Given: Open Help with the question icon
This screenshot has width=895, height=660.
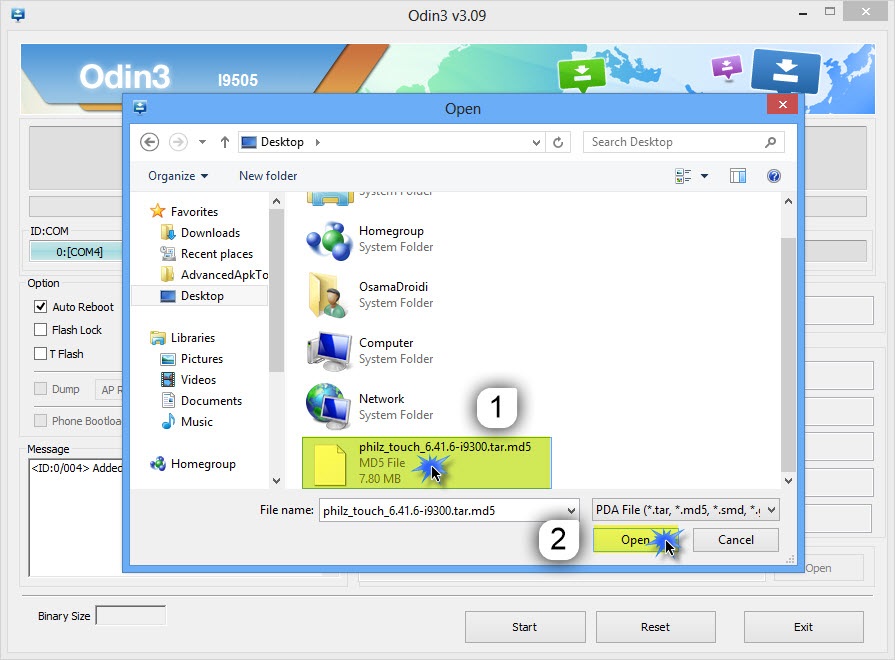Looking at the screenshot, I should pos(773,176).
